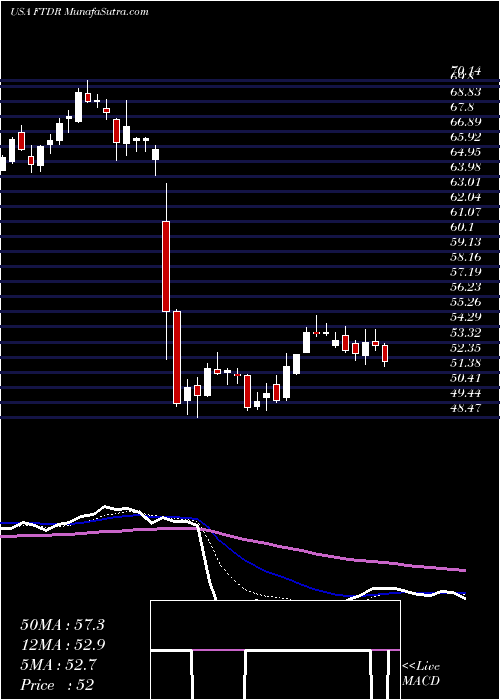500x700 pixels.
Task: Click the 54.29 price level label
Action: [x=466, y=317]
